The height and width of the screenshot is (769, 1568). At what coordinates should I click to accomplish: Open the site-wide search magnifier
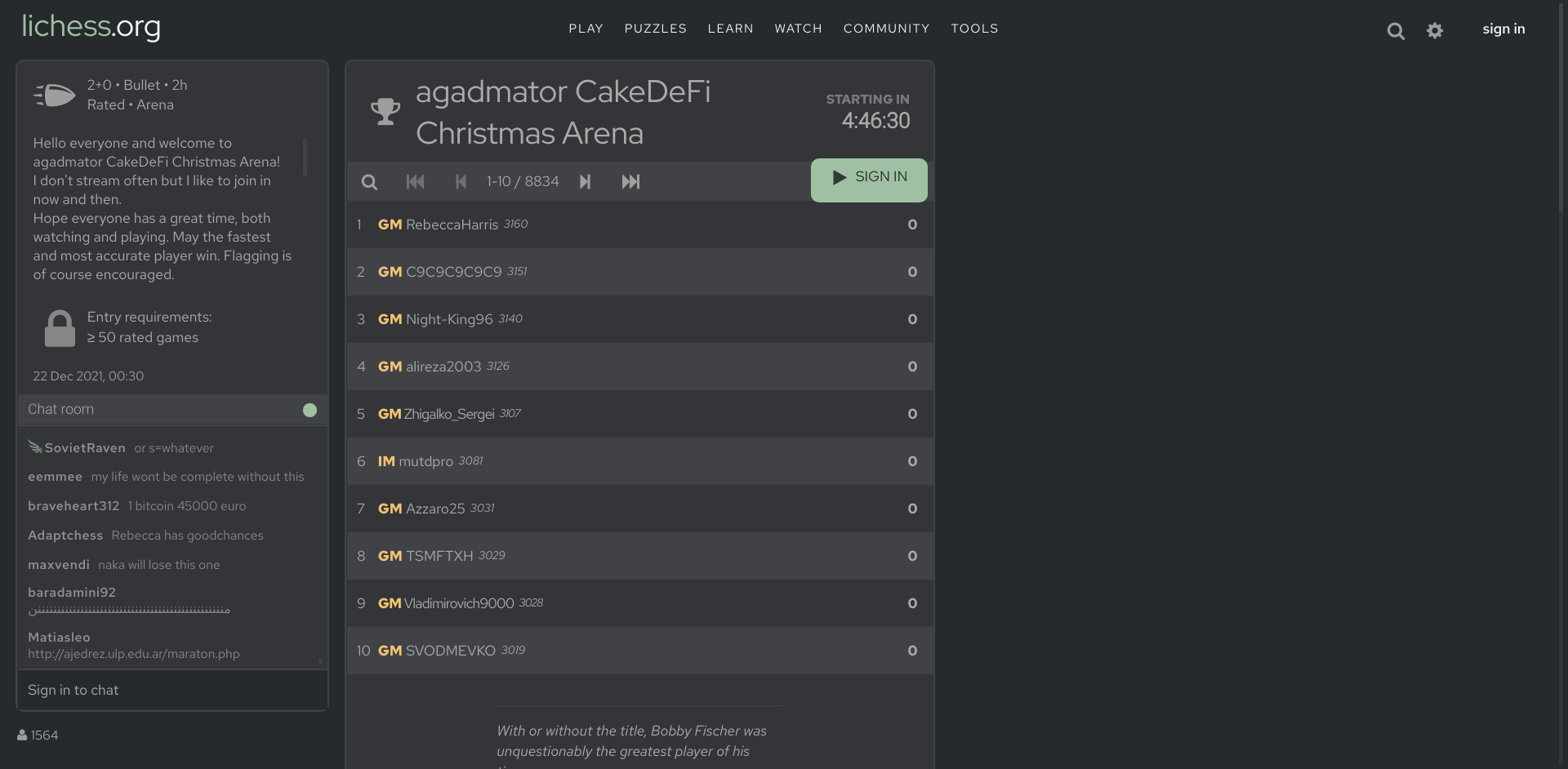[1396, 30]
